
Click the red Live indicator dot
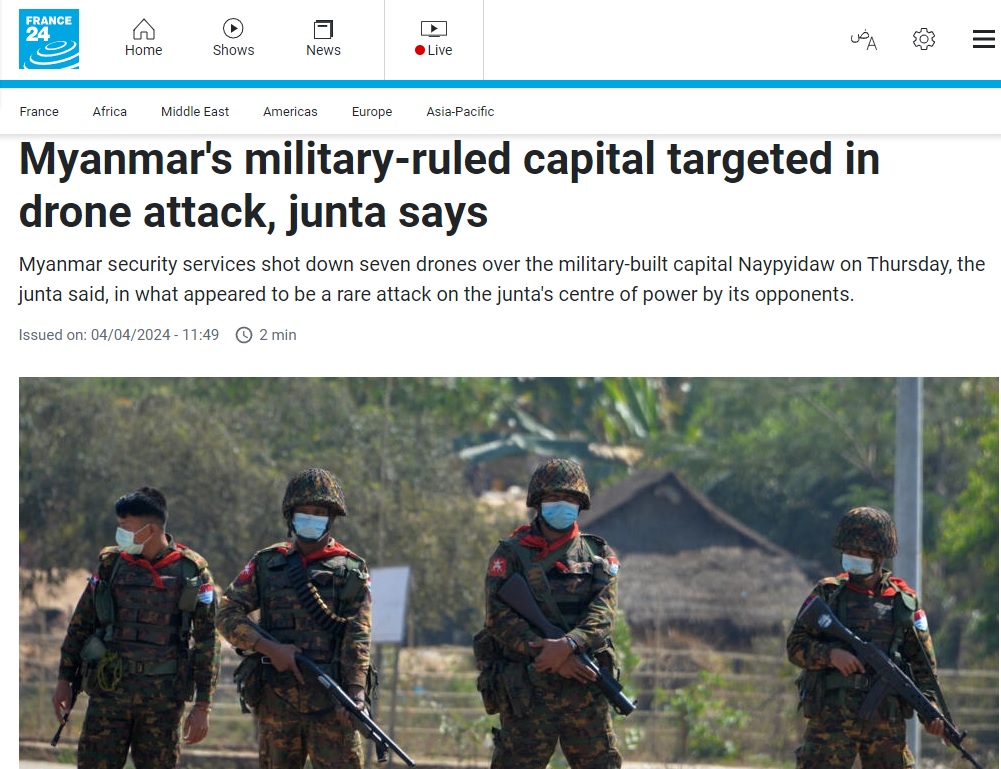coord(419,50)
